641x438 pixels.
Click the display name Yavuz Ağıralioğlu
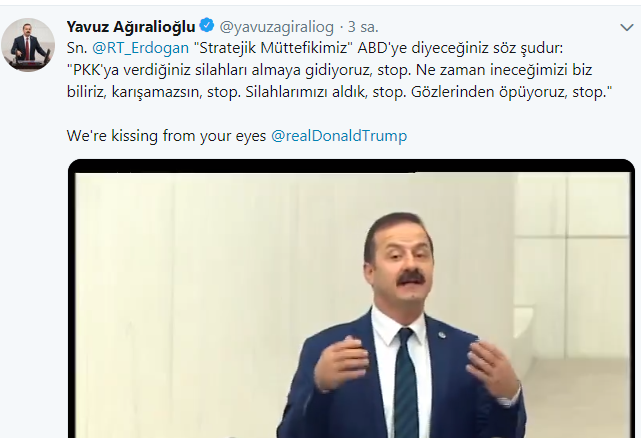[131, 27]
